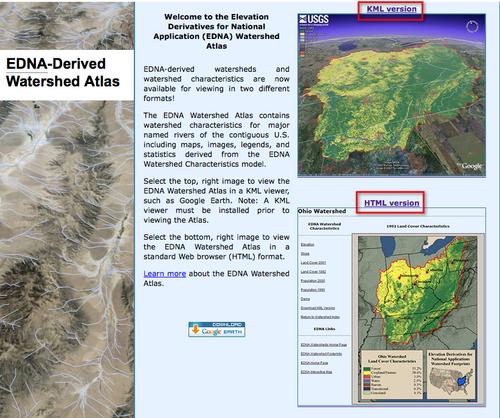
Task: Click the Download Google Earth button
Action: click(217, 329)
